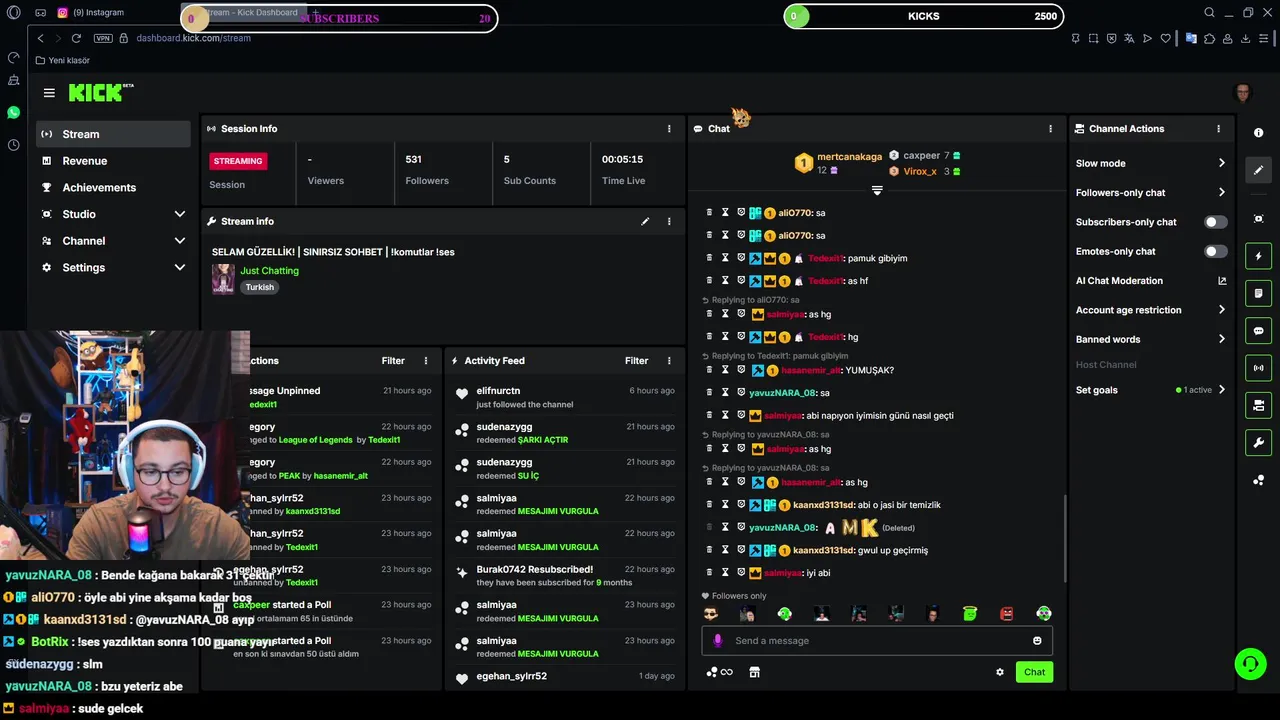The image size is (1280, 720).
Task: Click the Kick logo
Action: tap(101, 93)
